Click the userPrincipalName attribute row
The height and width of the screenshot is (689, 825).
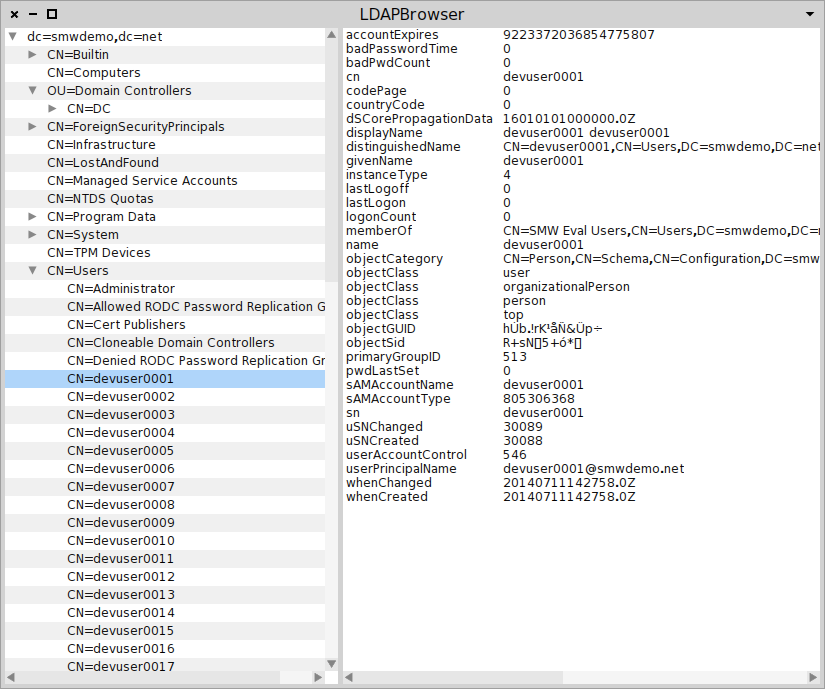[400, 469]
